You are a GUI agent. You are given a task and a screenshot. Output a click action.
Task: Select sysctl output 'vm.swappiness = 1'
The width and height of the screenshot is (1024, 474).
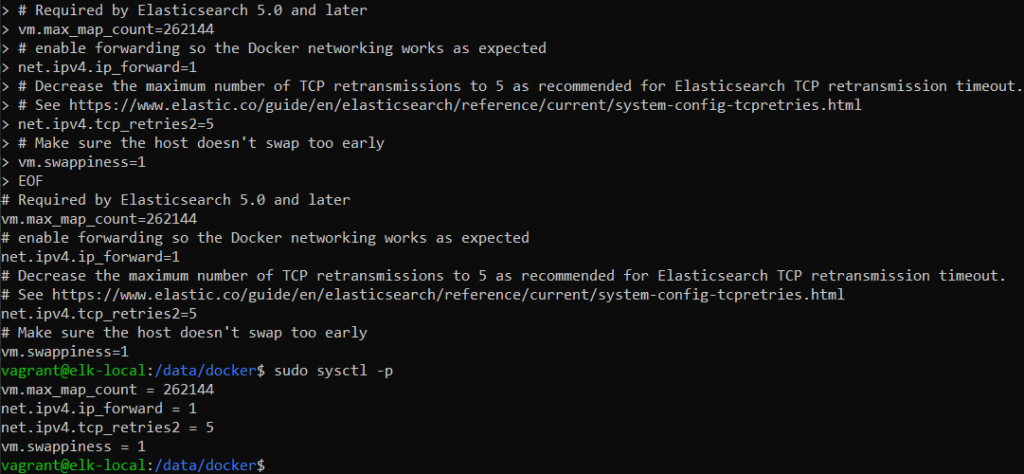73,447
